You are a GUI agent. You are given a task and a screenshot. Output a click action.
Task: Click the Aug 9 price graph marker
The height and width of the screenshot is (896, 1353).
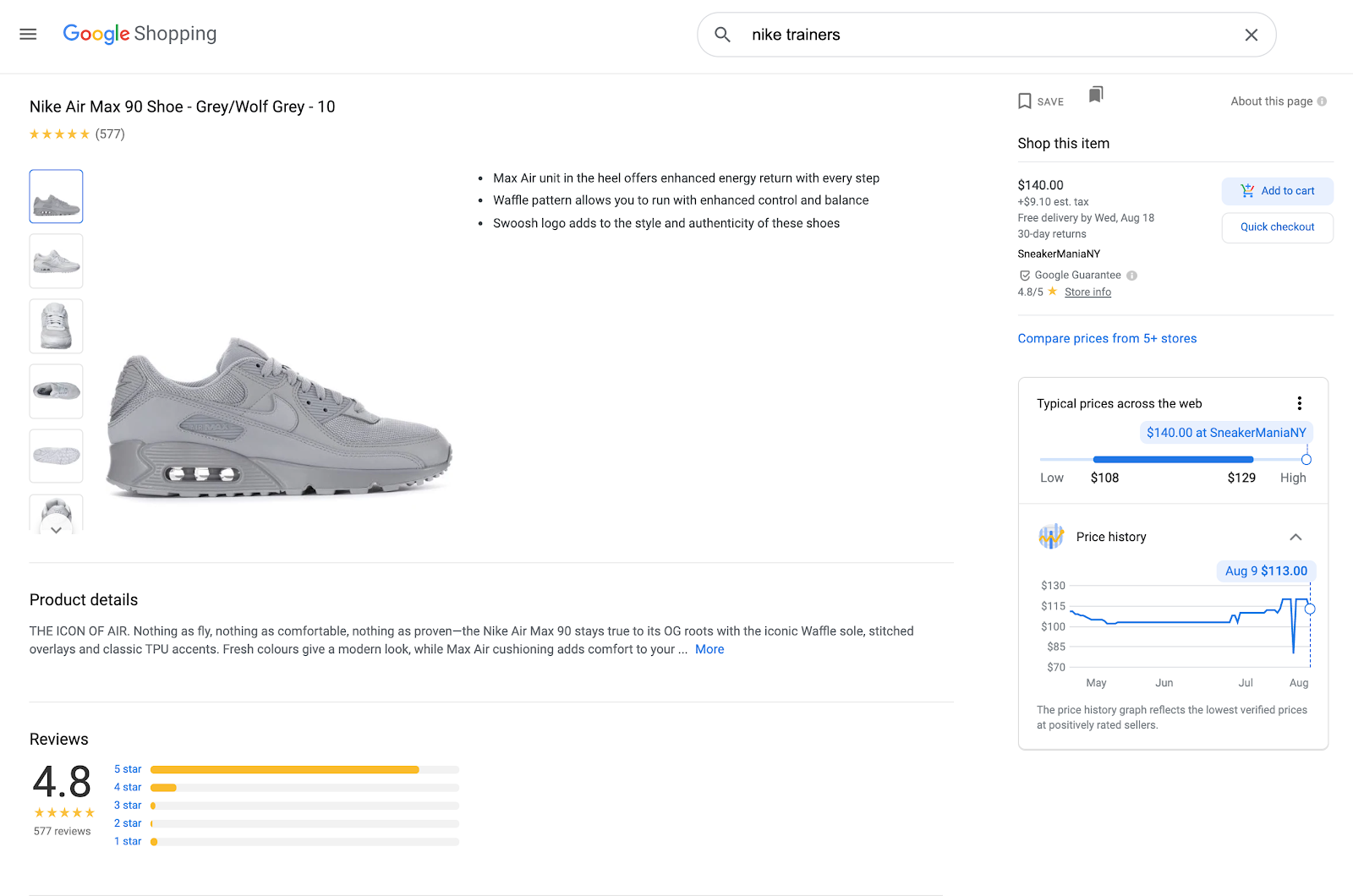(x=1310, y=609)
